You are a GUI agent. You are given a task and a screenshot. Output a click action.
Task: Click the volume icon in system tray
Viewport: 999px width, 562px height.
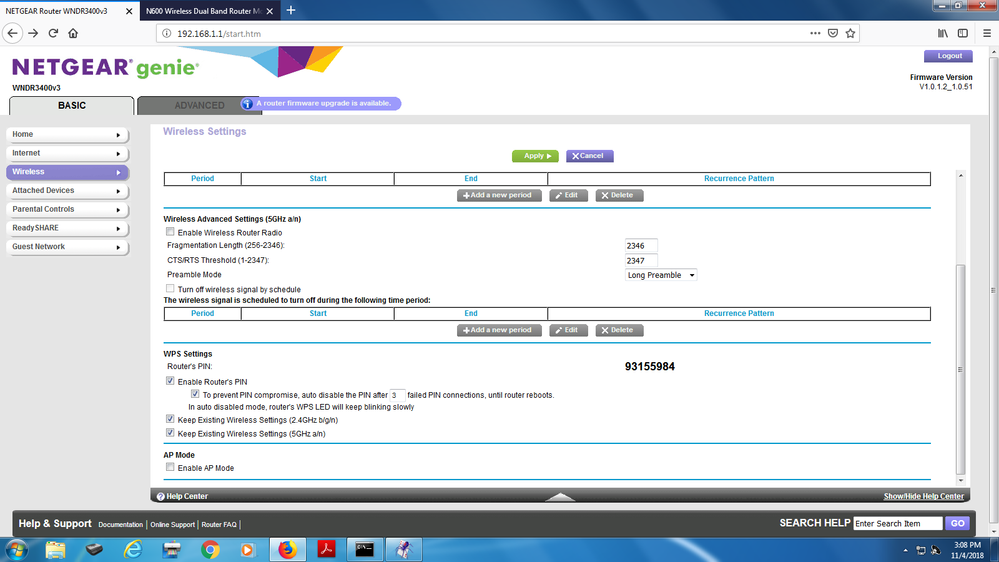pyautogui.click(x=936, y=550)
